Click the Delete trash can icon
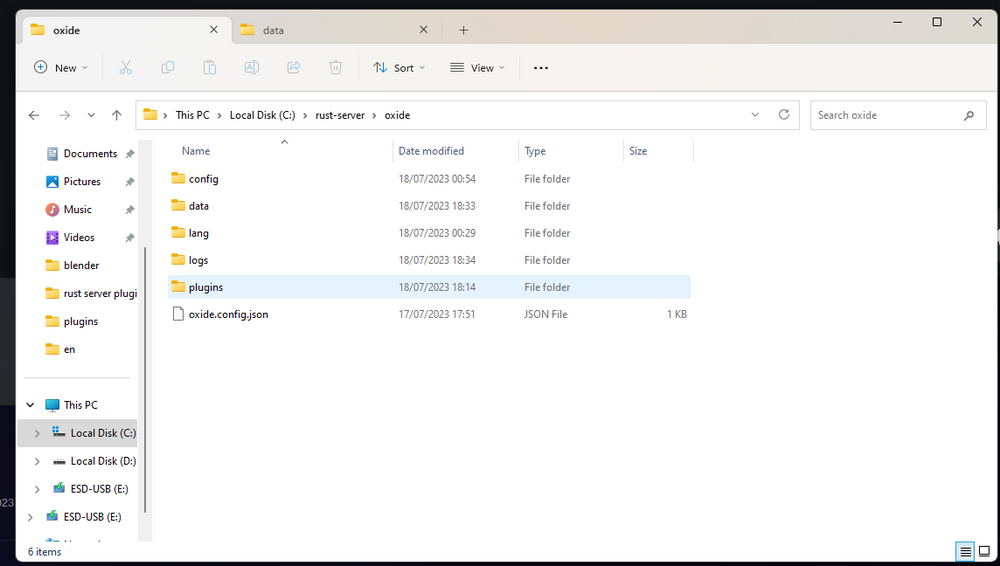This screenshot has height=566, width=1000. (336, 67)
